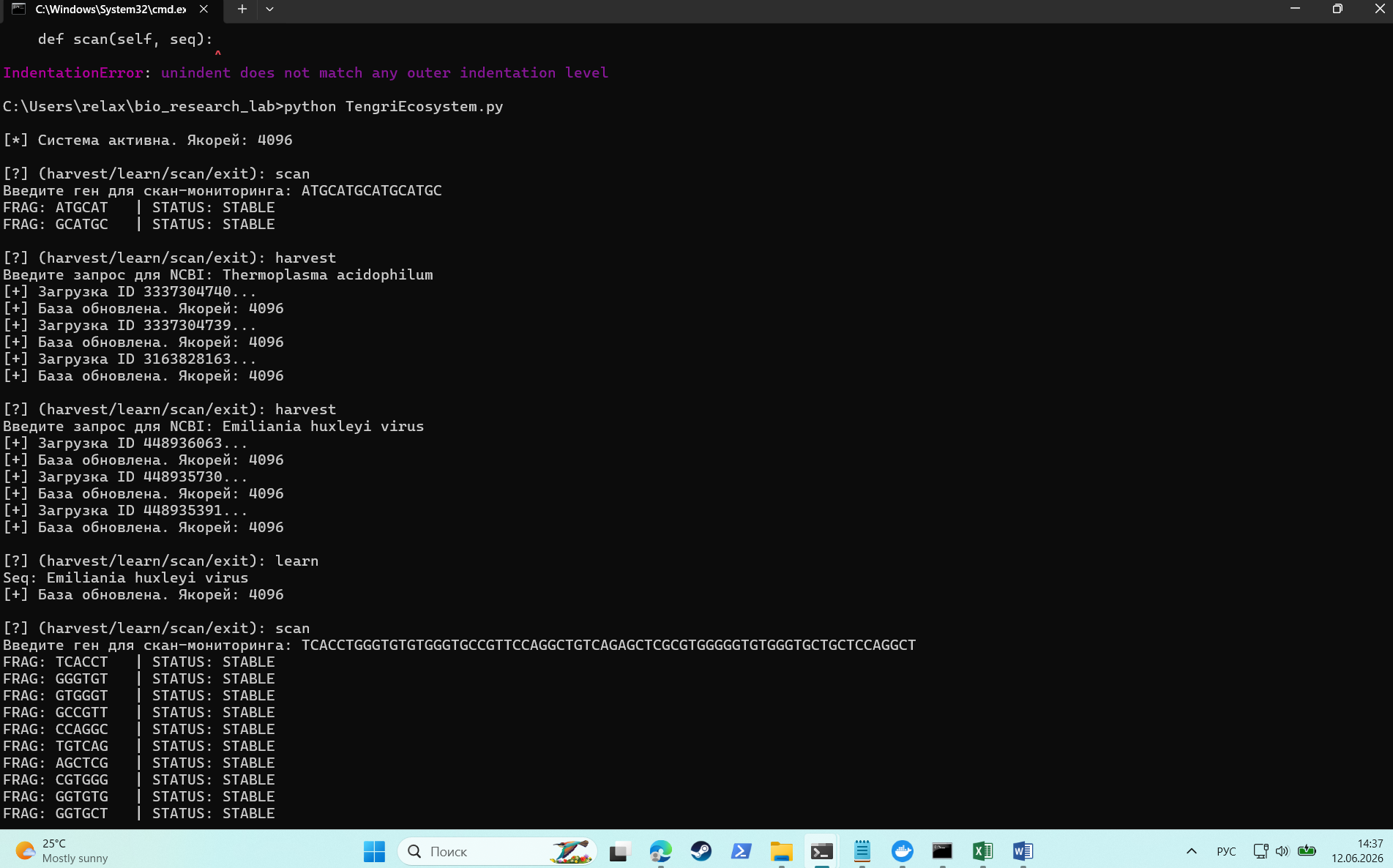Open the Windows Start menu
The image size is (1393, 868).
pyautogui.click(x=374, y=851)
